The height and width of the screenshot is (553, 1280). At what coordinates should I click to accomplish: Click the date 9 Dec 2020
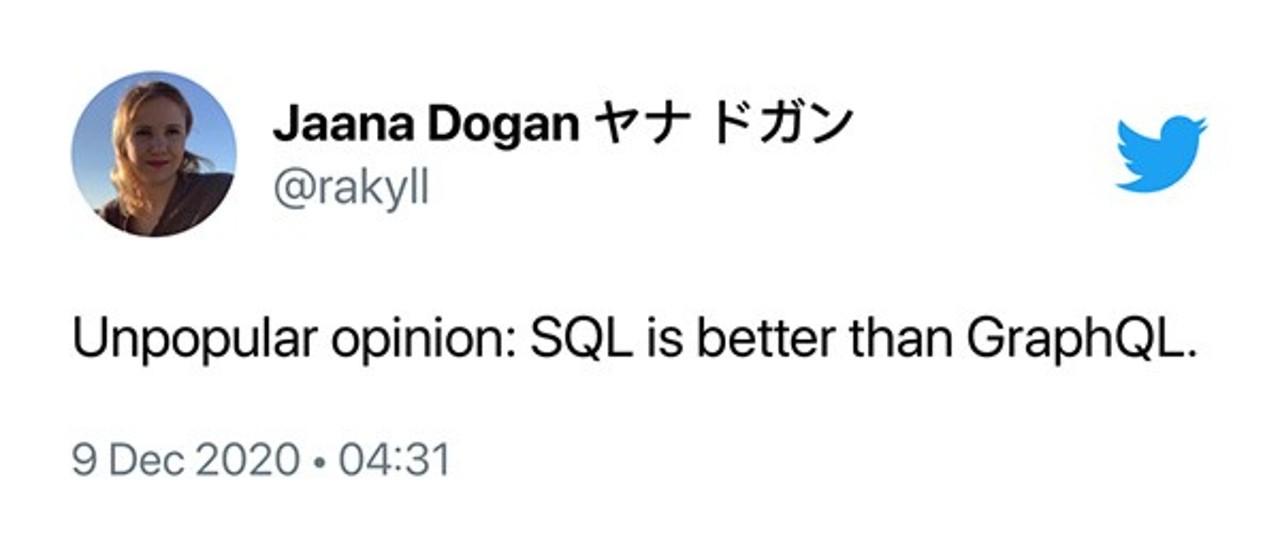click(x=186, y=462)
